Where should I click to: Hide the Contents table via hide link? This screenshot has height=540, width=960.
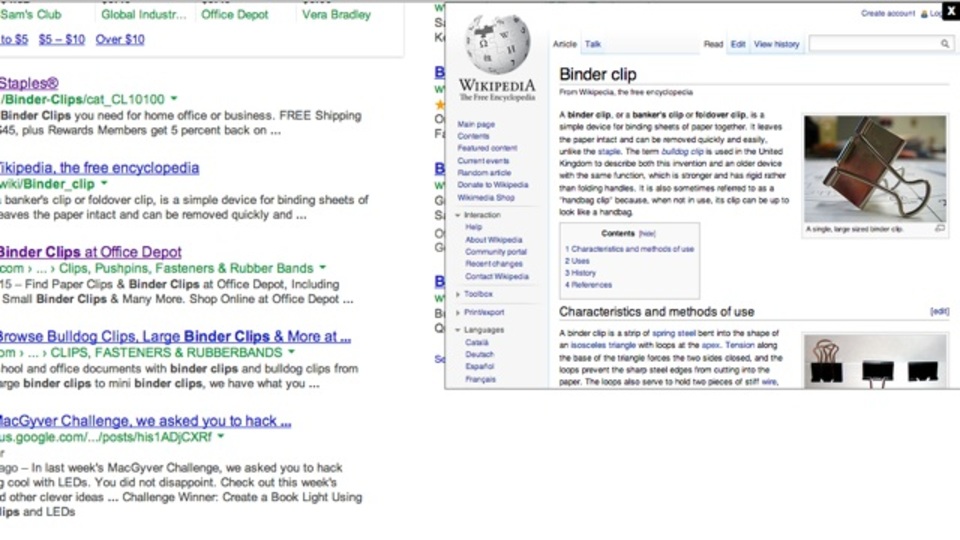coord(647,234)
